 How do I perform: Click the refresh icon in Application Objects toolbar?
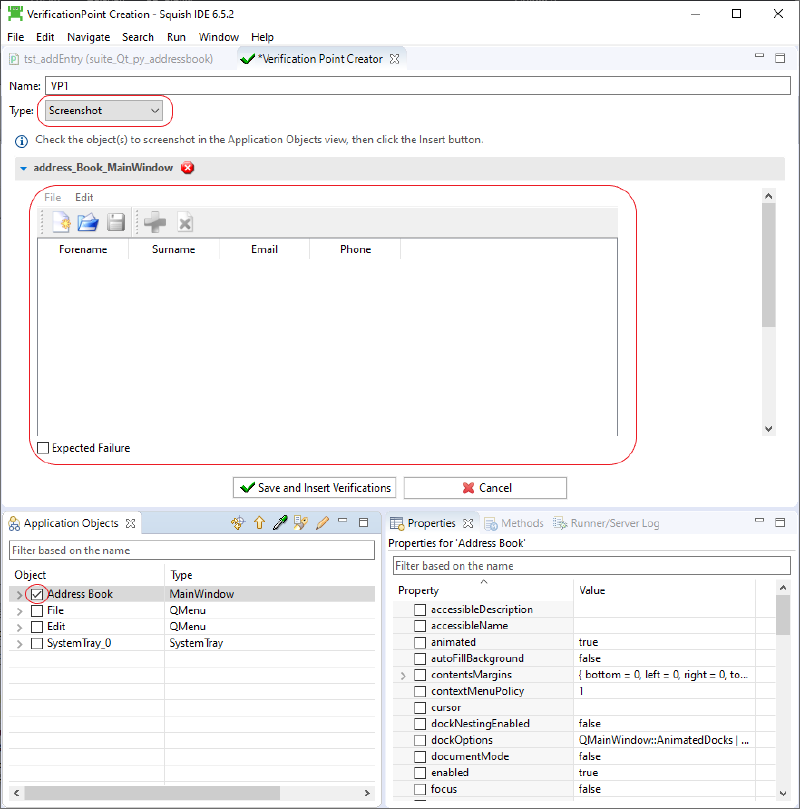(237, 523)
